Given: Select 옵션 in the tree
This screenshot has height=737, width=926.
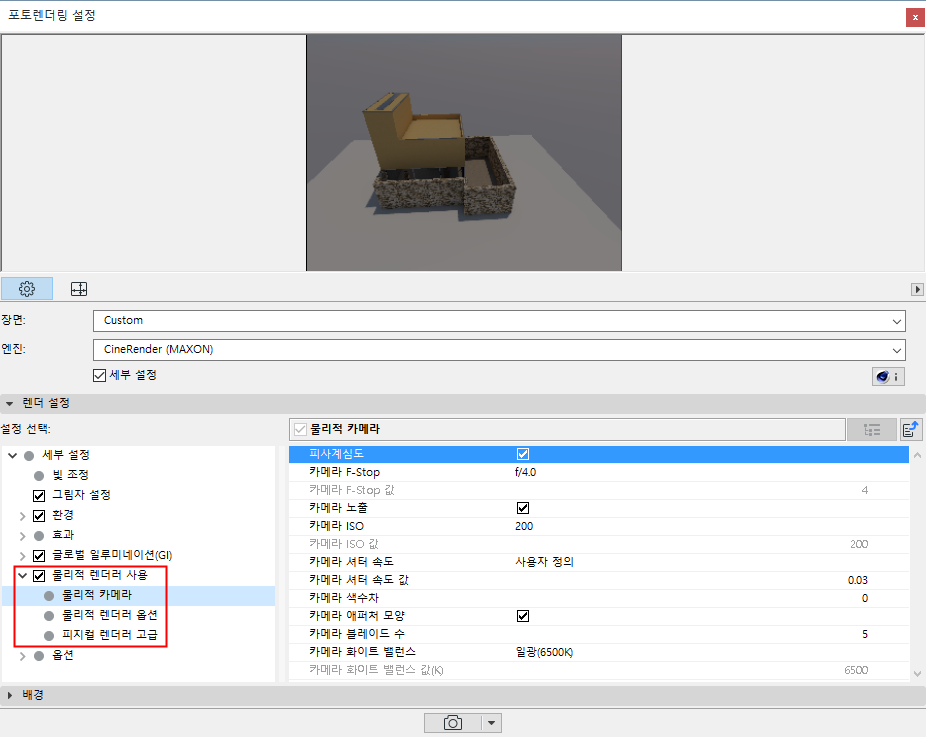Looking at the screenshot, I should (x=63, y=656).
